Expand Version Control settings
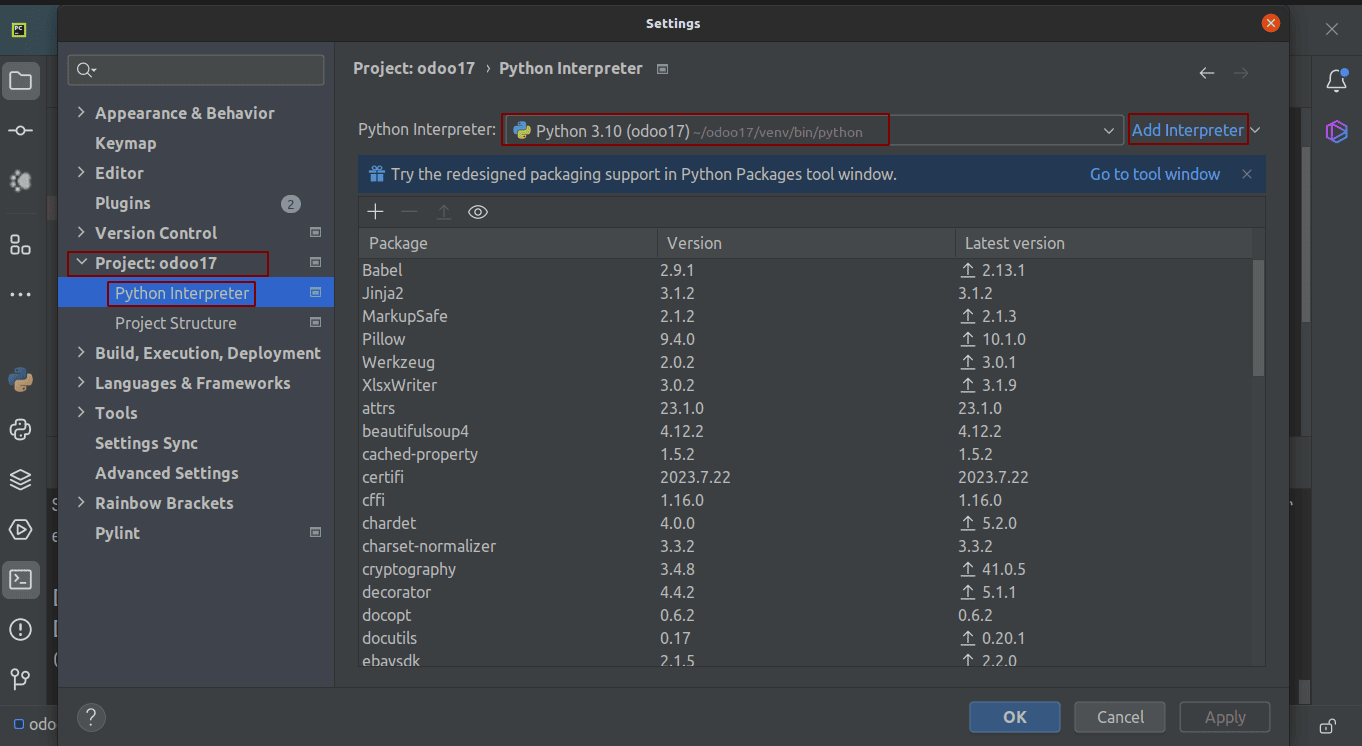Image resolution: width=1362 pixels, height=746 pixels. pyautogui.click(x=81, y=233)
